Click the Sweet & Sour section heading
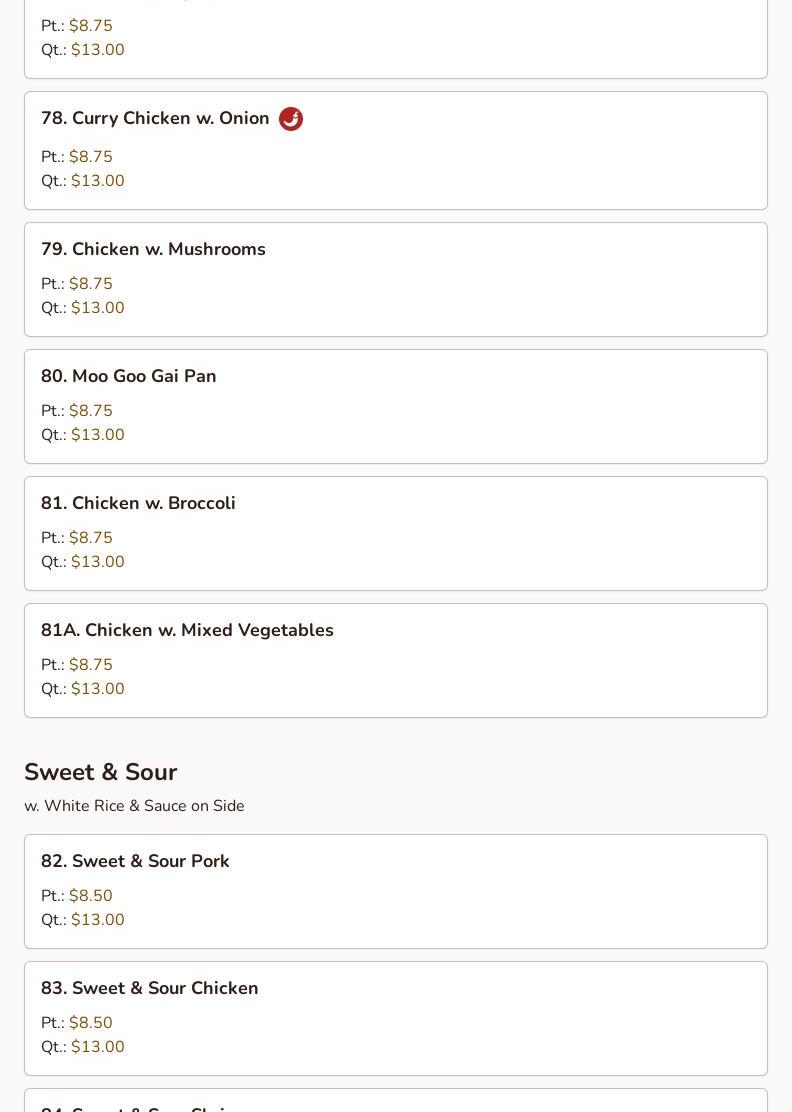 [x=100, y=772]
